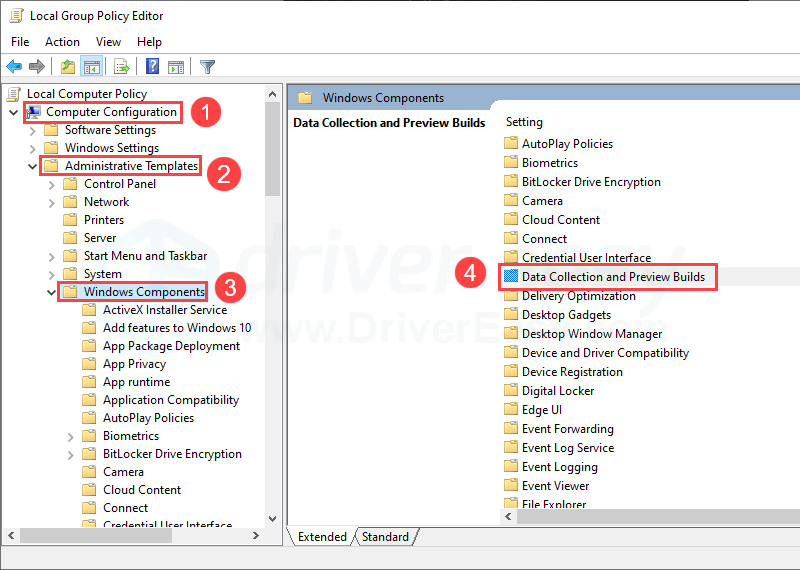Select AutoPlay Policies in the right pane

click(567, 144)
